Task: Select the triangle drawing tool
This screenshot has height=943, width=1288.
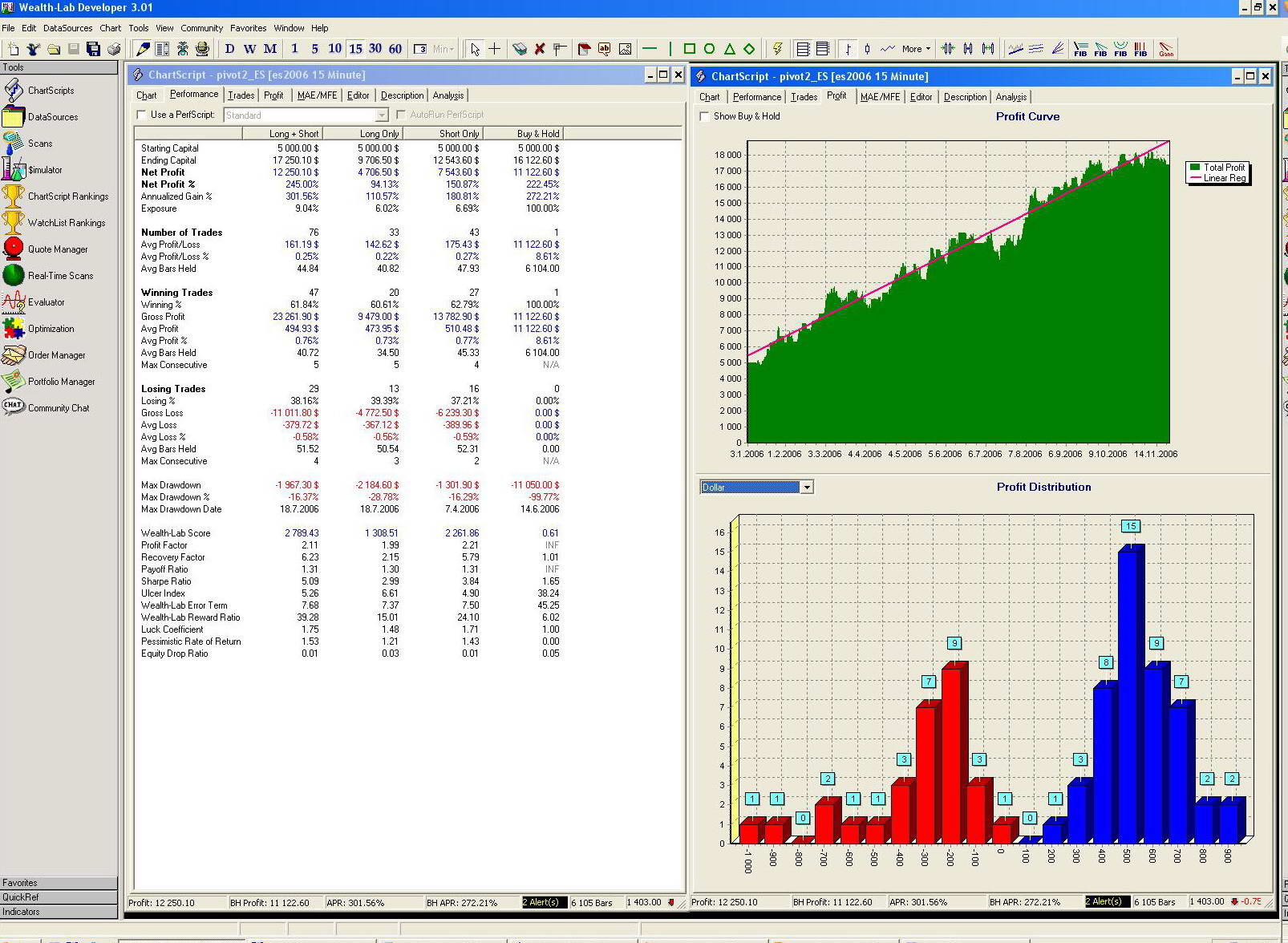Action: pos(729,49)
